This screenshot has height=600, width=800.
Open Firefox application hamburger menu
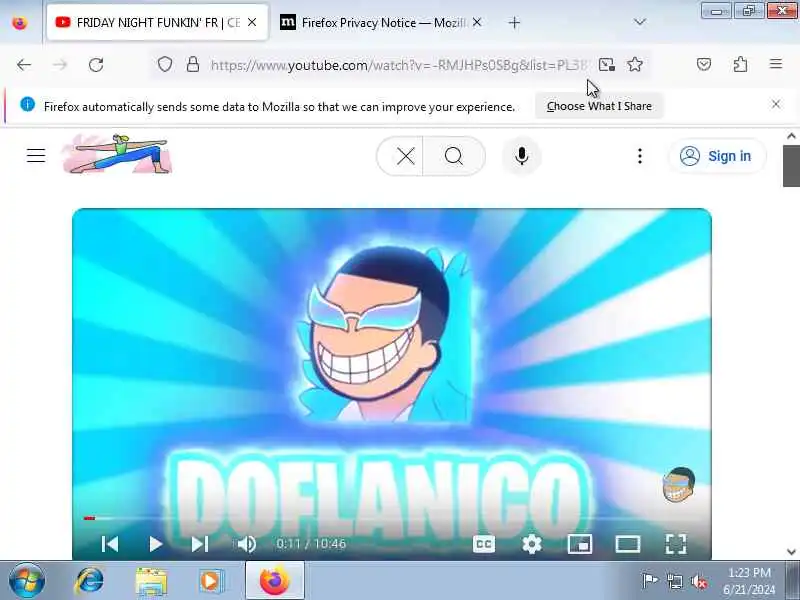776,64
